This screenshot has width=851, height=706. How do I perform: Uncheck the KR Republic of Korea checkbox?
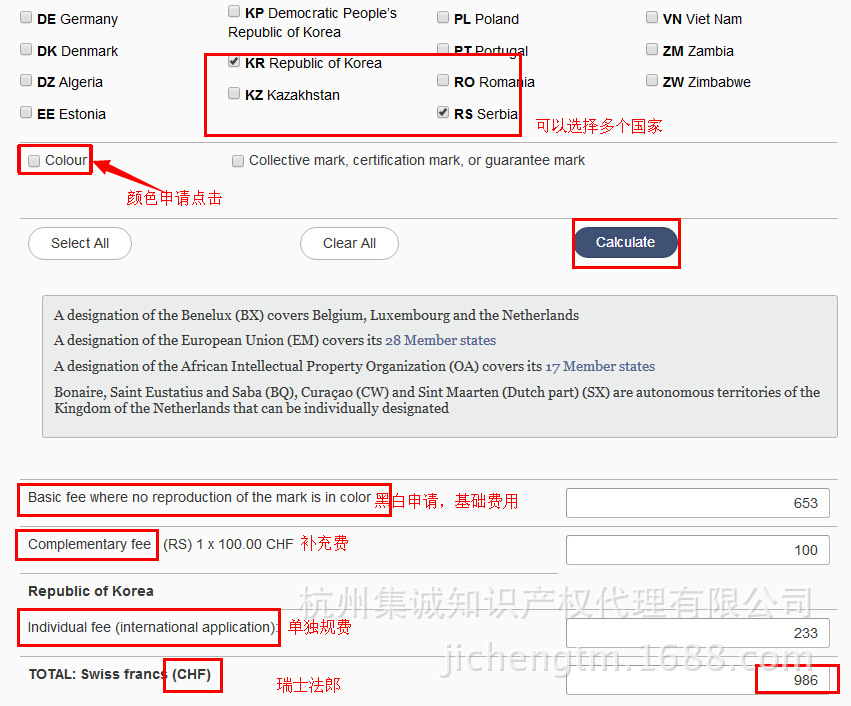pyautogui.click(x=234, y=62)
